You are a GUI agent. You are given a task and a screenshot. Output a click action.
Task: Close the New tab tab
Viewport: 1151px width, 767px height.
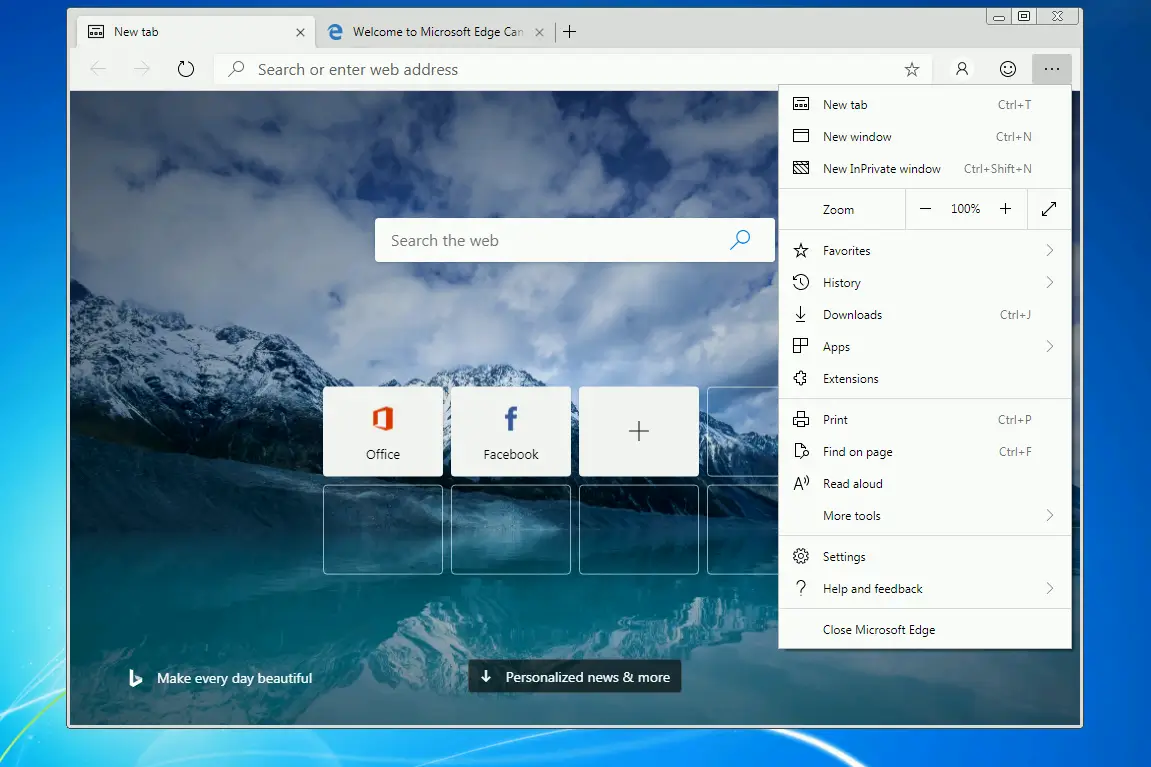coord(300,32)
